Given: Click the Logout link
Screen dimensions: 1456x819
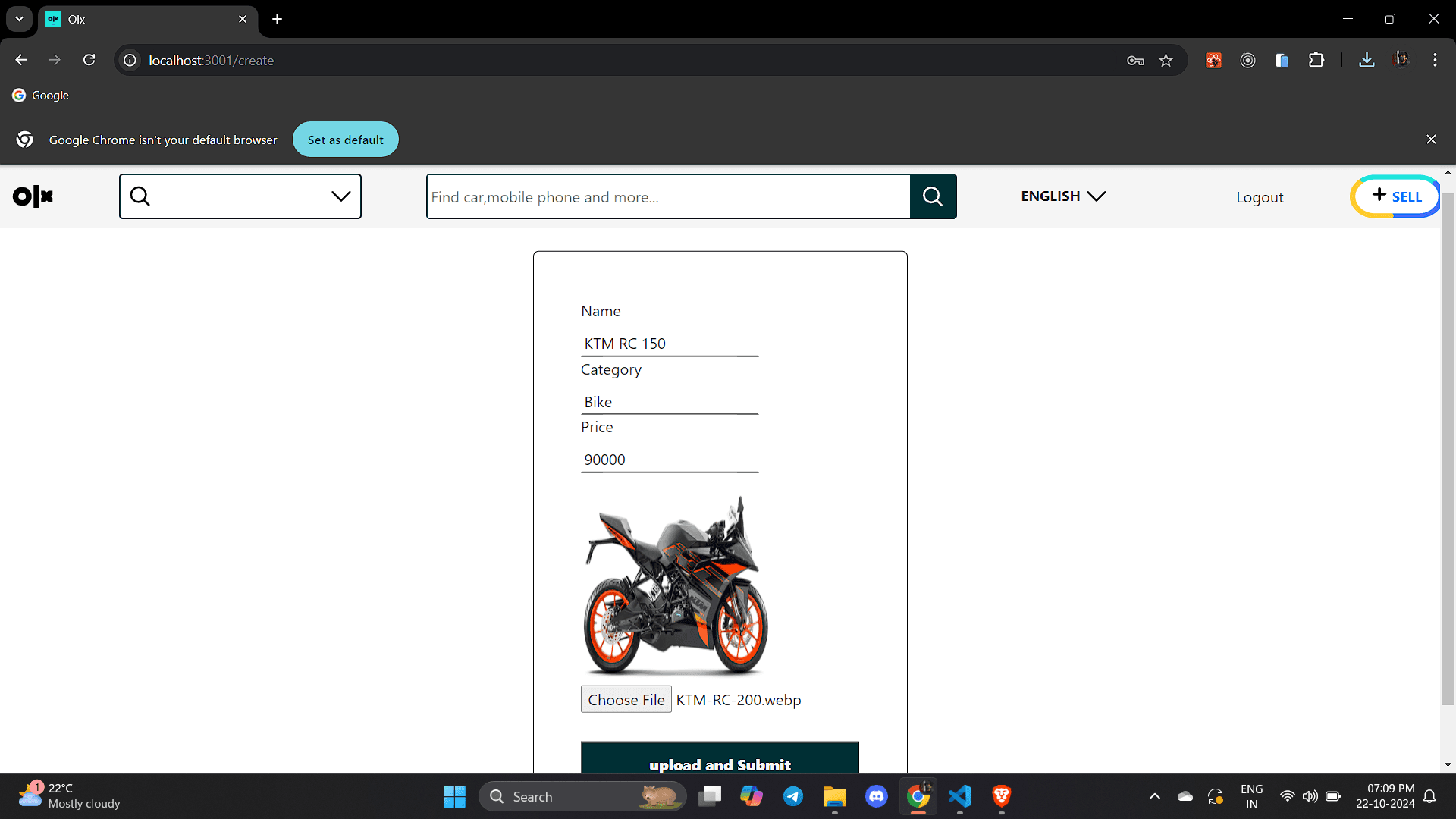Looking at the screenshot, I should (1260, 197).
